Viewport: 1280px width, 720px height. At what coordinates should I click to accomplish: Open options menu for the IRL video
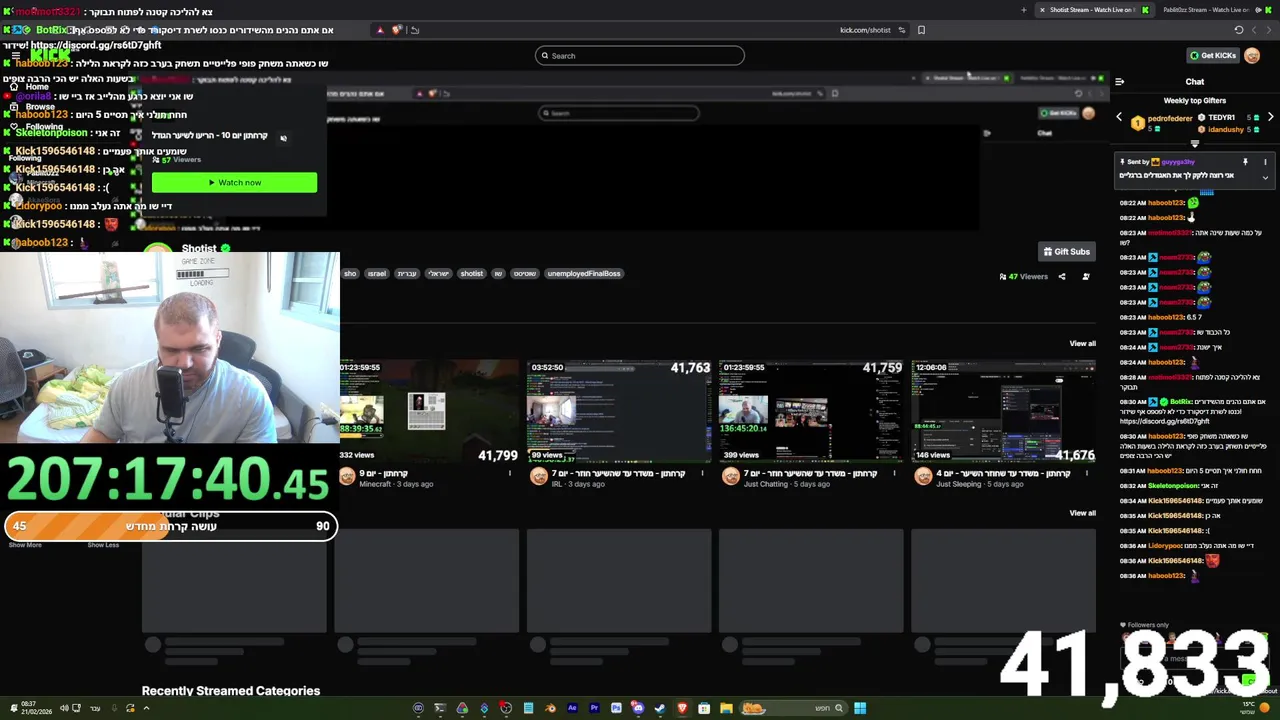tap(703, 474)
